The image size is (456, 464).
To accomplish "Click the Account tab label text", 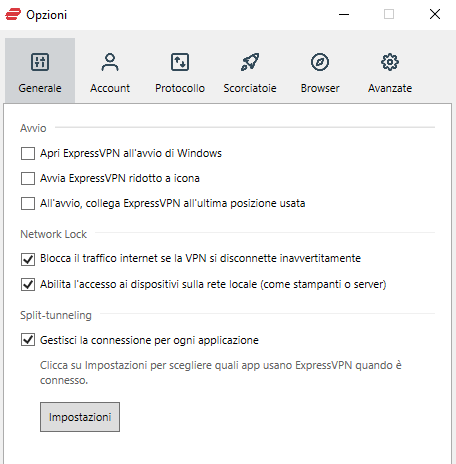I will point(110,88).
